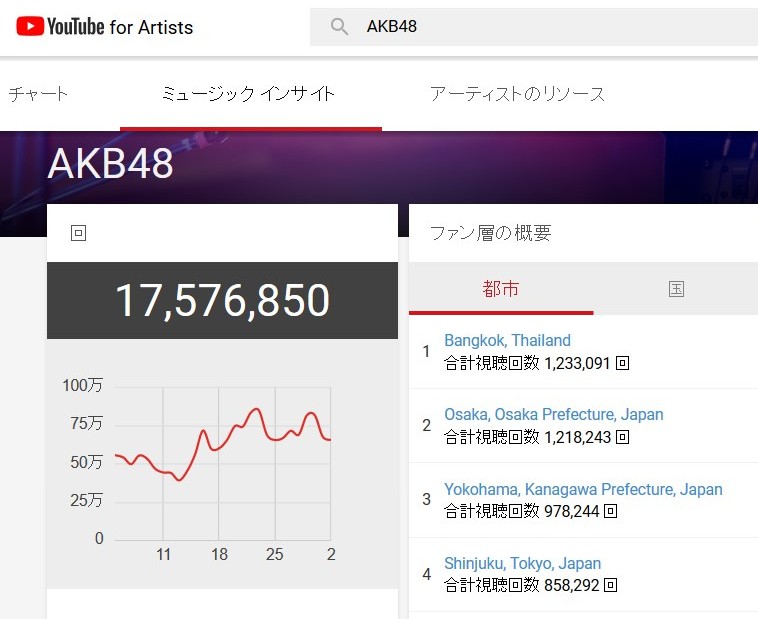758x619 pixels.
Task: Click the search magnifier icon
Action: pos(339,27)
